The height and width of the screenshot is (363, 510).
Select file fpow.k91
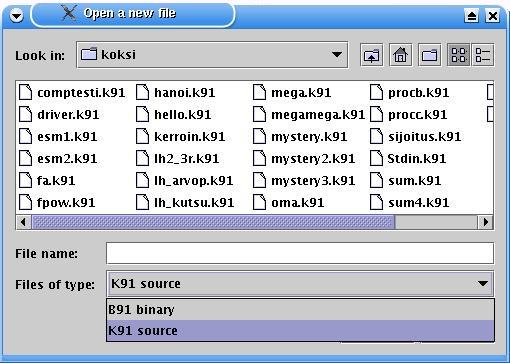pyautogui.click(x=57, y=202)
